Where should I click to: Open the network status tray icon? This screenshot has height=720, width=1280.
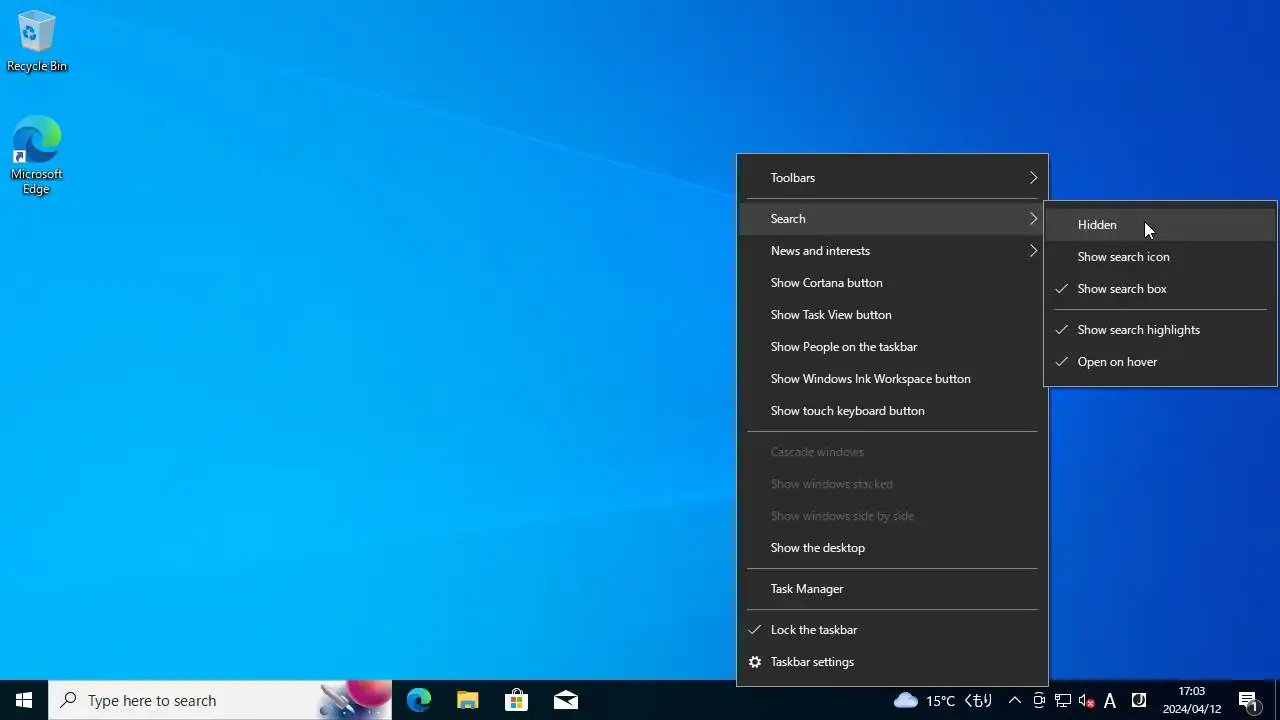(1063, 700)
